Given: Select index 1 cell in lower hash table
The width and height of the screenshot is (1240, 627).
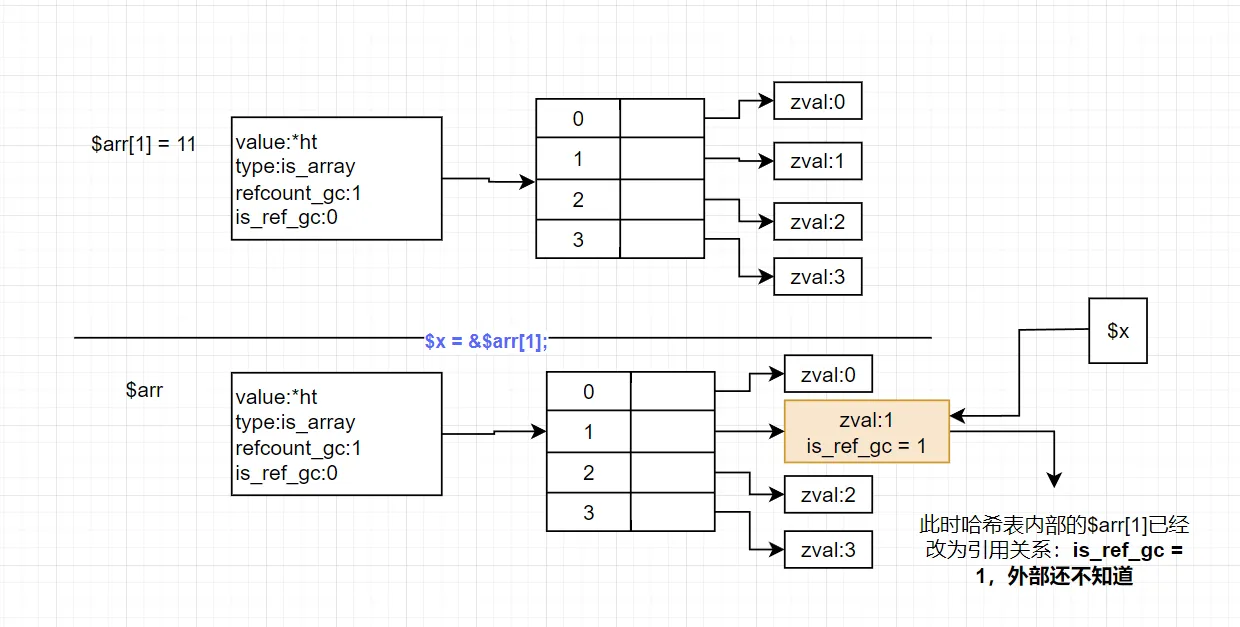Looking at the screenshot, I should pyautogui.click(x=588, y=432).
